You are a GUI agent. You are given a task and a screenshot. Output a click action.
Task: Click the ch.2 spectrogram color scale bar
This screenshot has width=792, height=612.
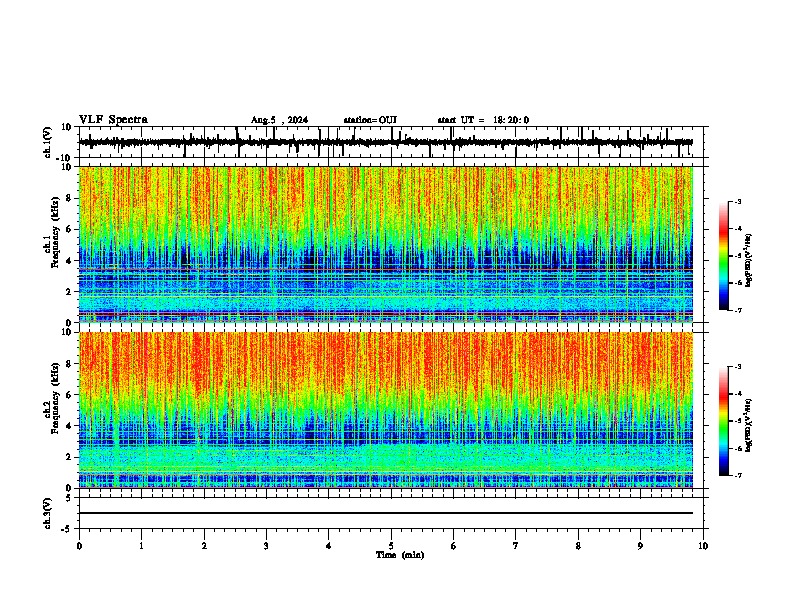(724, 421)
